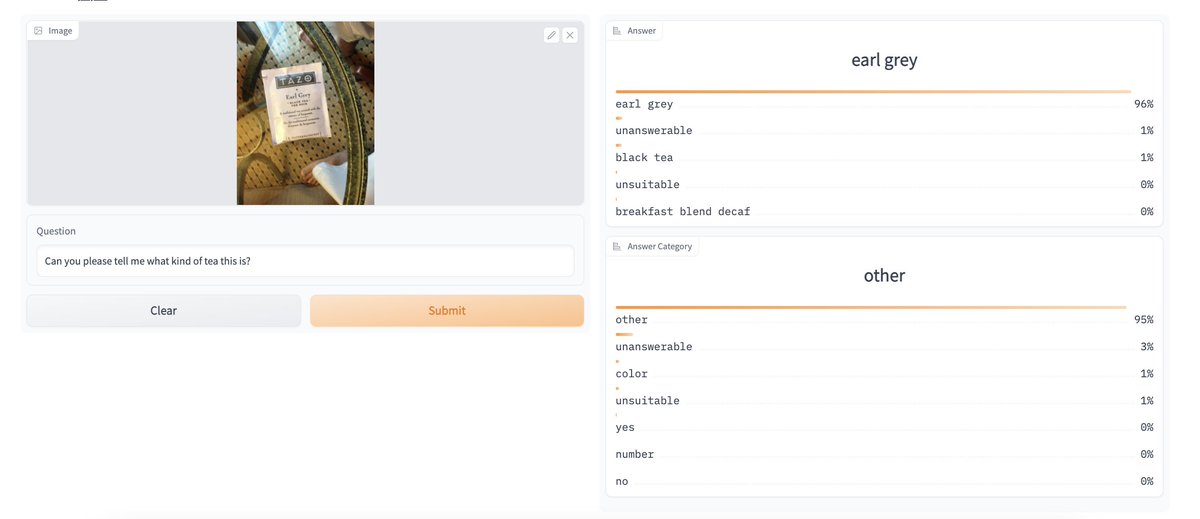Click the tea bag image thumbnail
The height and width of the screenshot is (519, 1200).
tap(305, 113)
